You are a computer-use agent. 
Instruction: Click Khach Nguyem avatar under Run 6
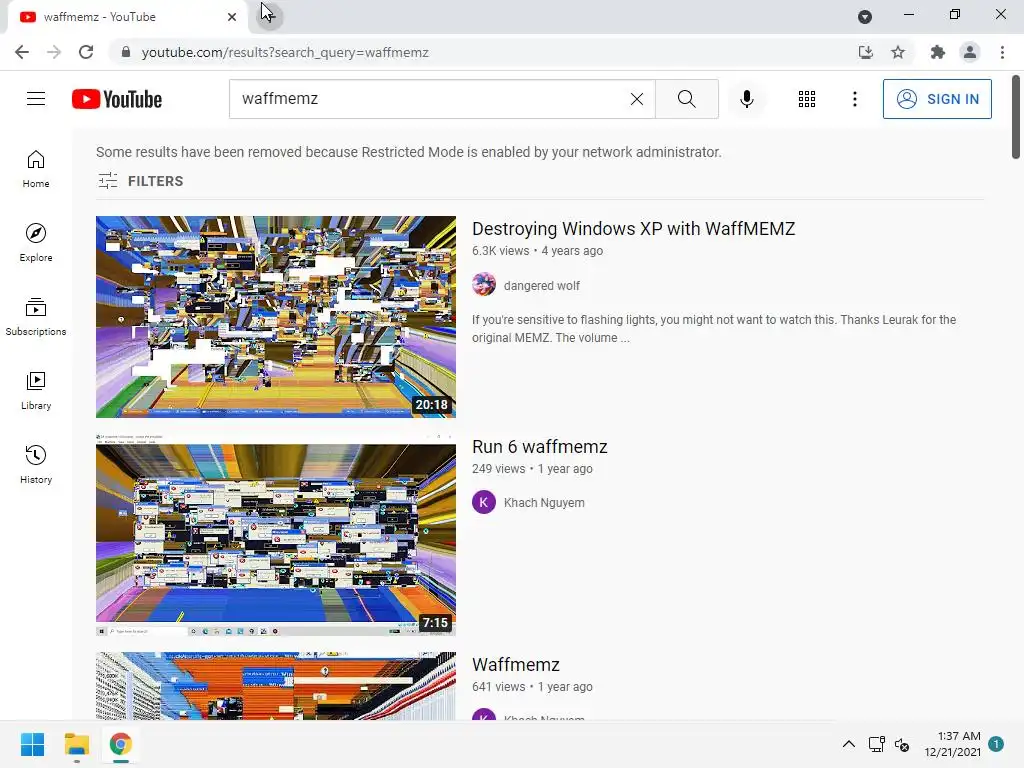[x=484, y=502]
